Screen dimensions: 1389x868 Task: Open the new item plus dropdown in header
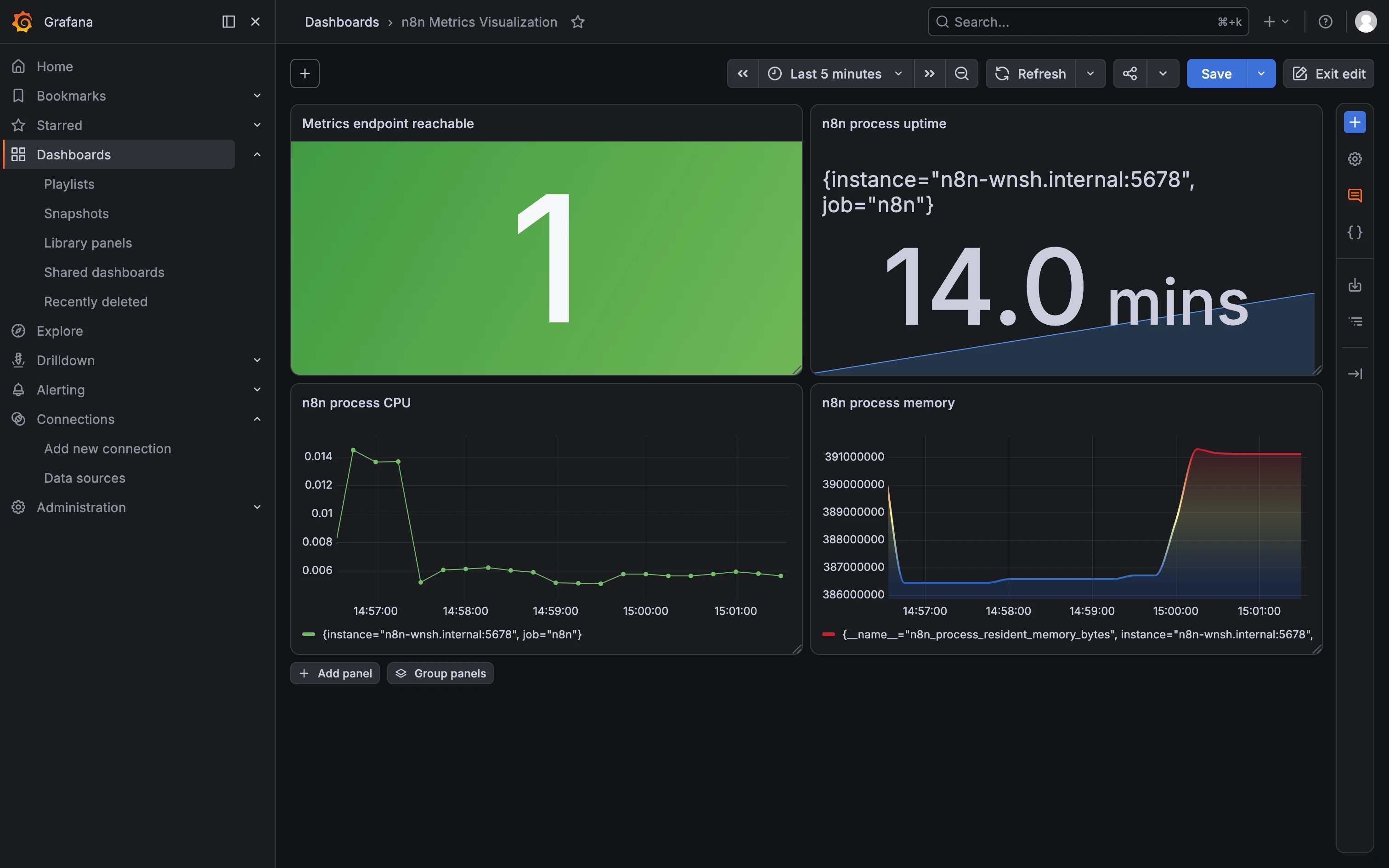pyautogui.click(x=1276, y=22)
